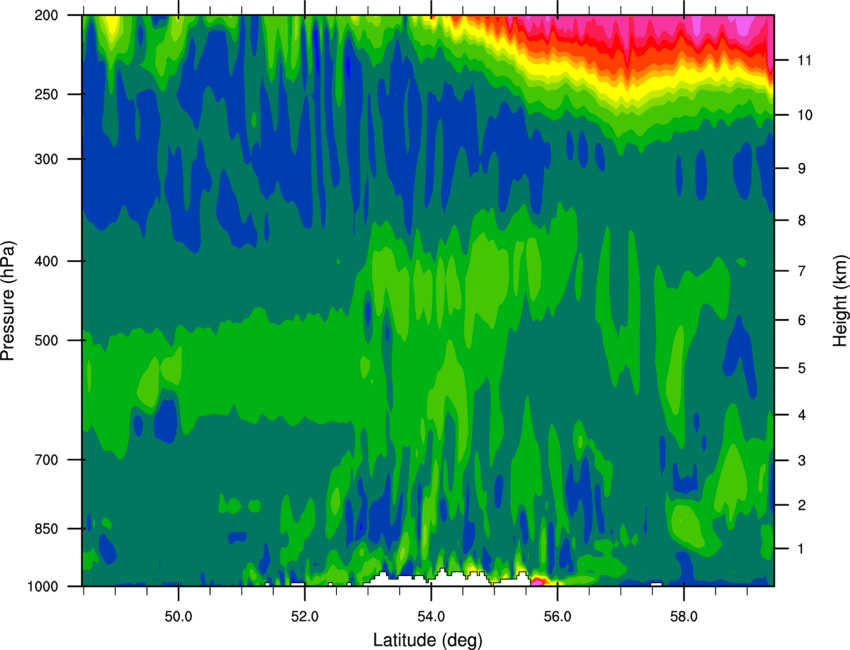Image resolution: width=850 pixels, height=650 pixels.
Task: Click height tick label 4
Action: (801, 415)
